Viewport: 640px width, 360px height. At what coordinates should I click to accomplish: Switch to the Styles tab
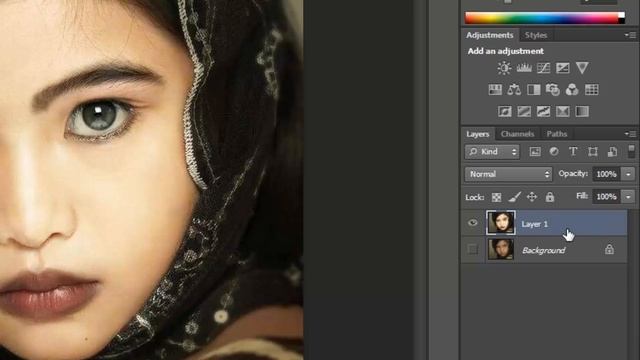(536, 36)
